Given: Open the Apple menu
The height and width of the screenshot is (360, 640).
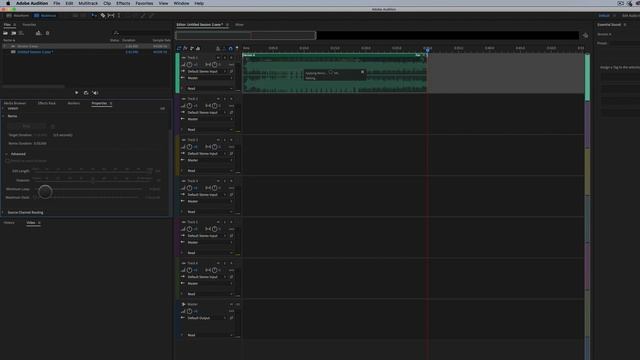Looking at the screenshot, I should click(8, 3).
